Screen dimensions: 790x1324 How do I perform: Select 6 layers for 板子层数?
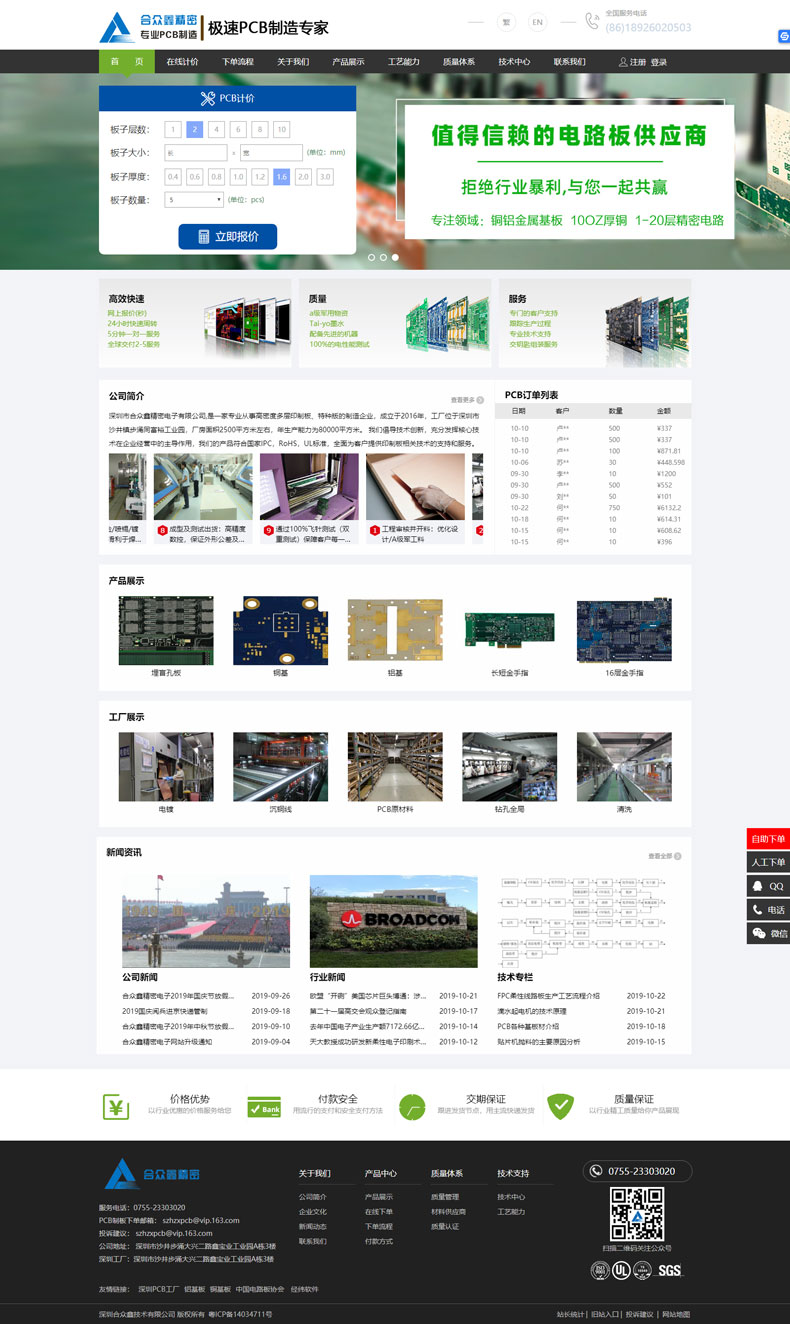coord(238,129)
